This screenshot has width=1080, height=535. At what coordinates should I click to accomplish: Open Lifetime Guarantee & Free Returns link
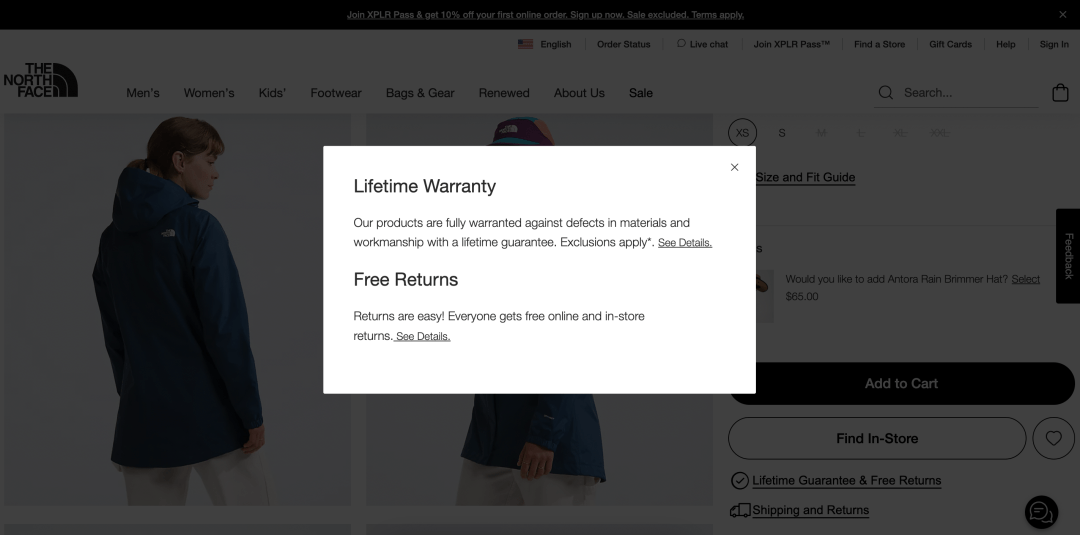(847, 481)
